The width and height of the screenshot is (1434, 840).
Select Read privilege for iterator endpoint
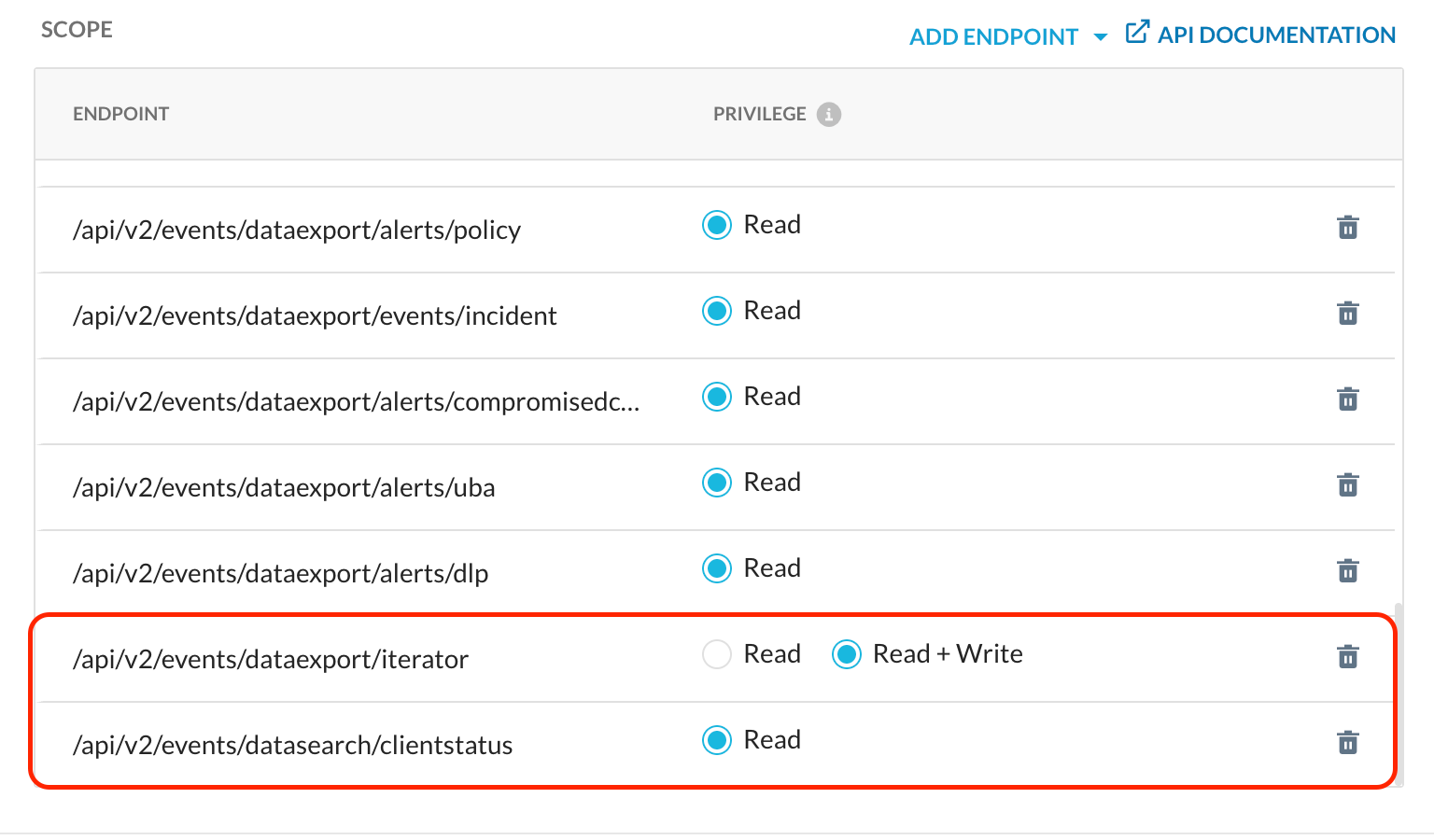tap(717, 654)
